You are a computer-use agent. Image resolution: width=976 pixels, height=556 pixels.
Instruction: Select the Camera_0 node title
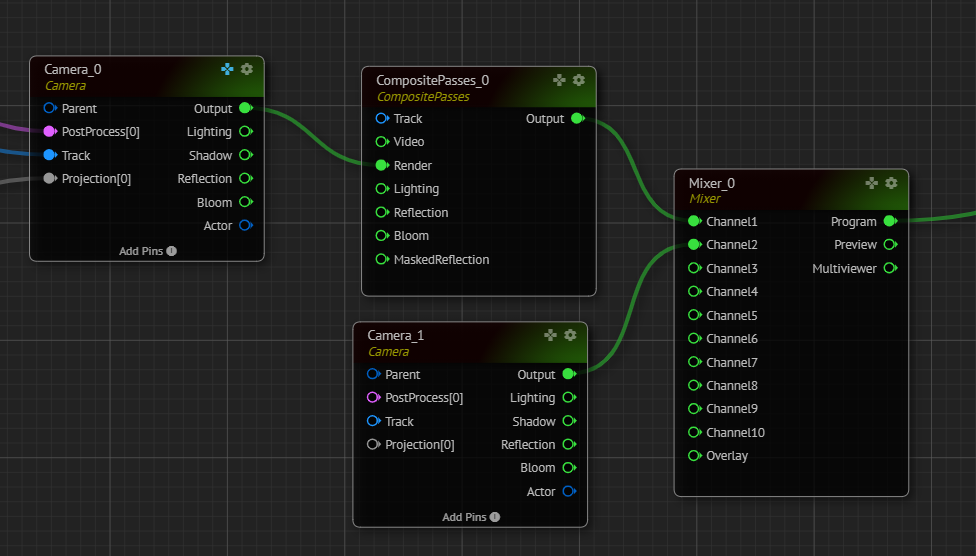(x=73, y=69)
